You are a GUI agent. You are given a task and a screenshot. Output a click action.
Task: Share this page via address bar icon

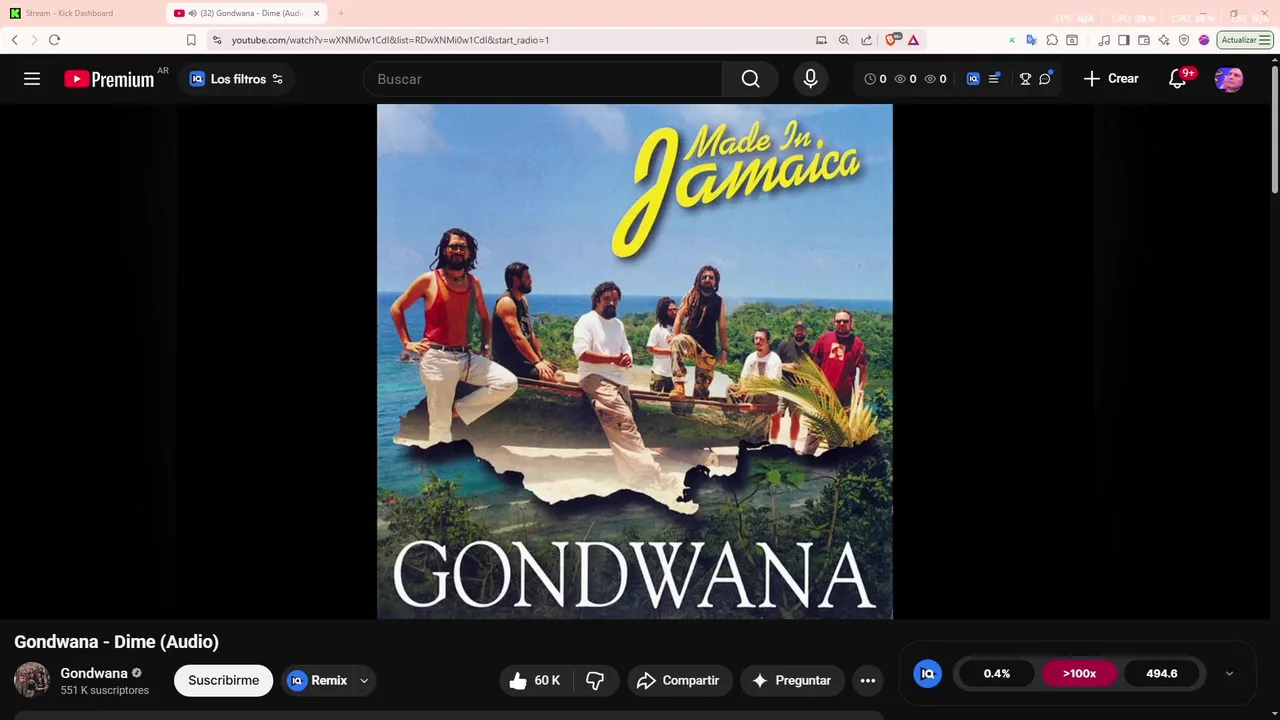866,40
